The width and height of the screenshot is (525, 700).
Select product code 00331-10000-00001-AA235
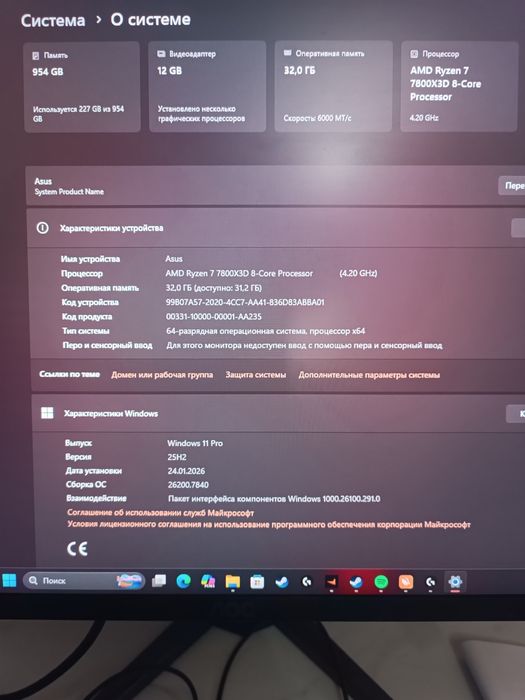pos(214,317)
